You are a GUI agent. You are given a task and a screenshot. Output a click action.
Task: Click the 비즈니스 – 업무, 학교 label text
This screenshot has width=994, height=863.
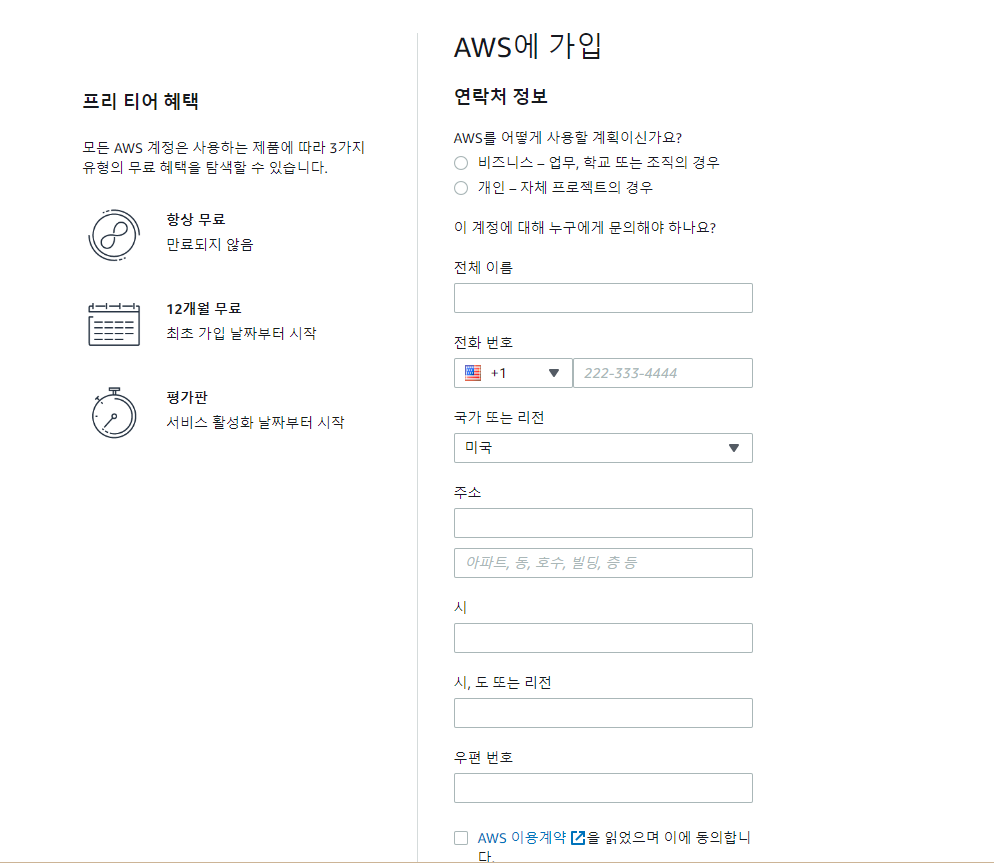[x=598, y=162]
